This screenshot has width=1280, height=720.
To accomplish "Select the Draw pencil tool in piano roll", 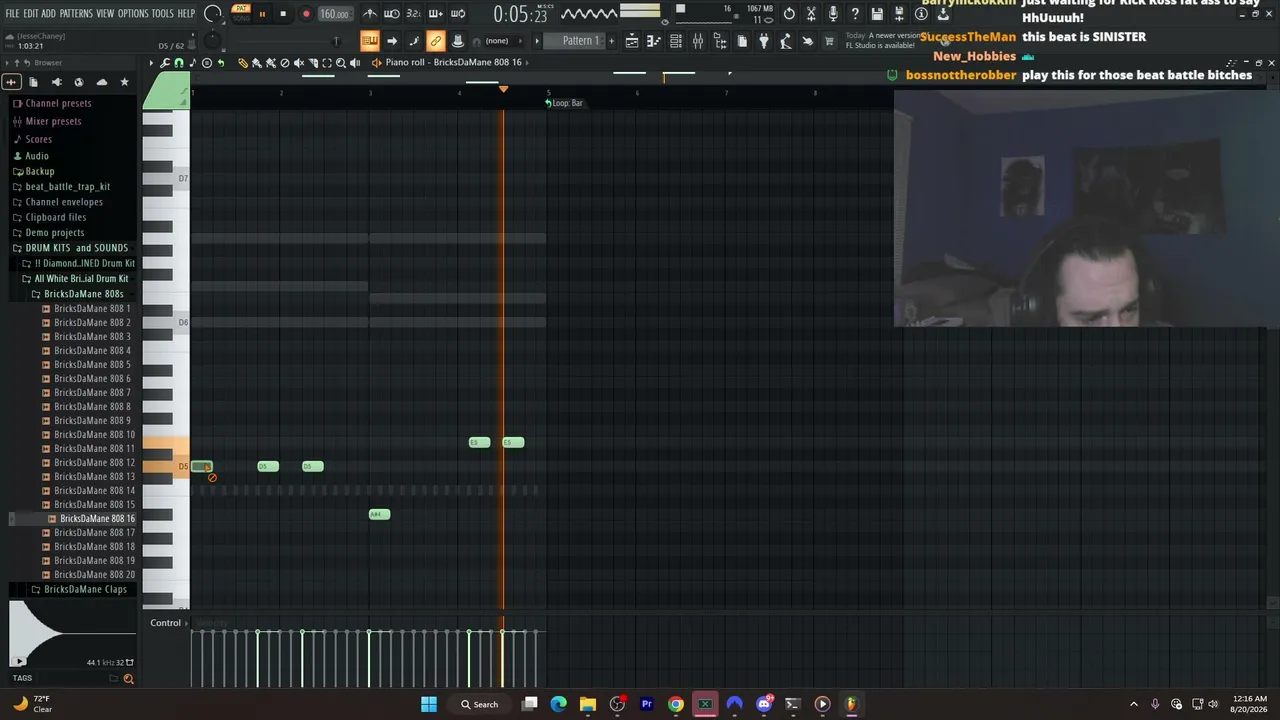I will coord(242,63).
